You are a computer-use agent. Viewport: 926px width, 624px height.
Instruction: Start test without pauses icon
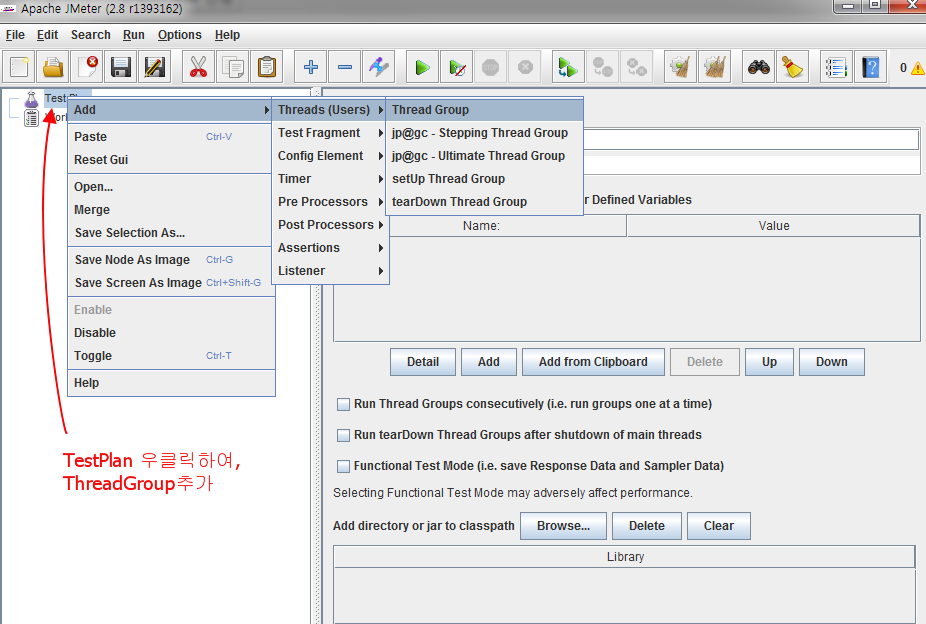(457, 67)
